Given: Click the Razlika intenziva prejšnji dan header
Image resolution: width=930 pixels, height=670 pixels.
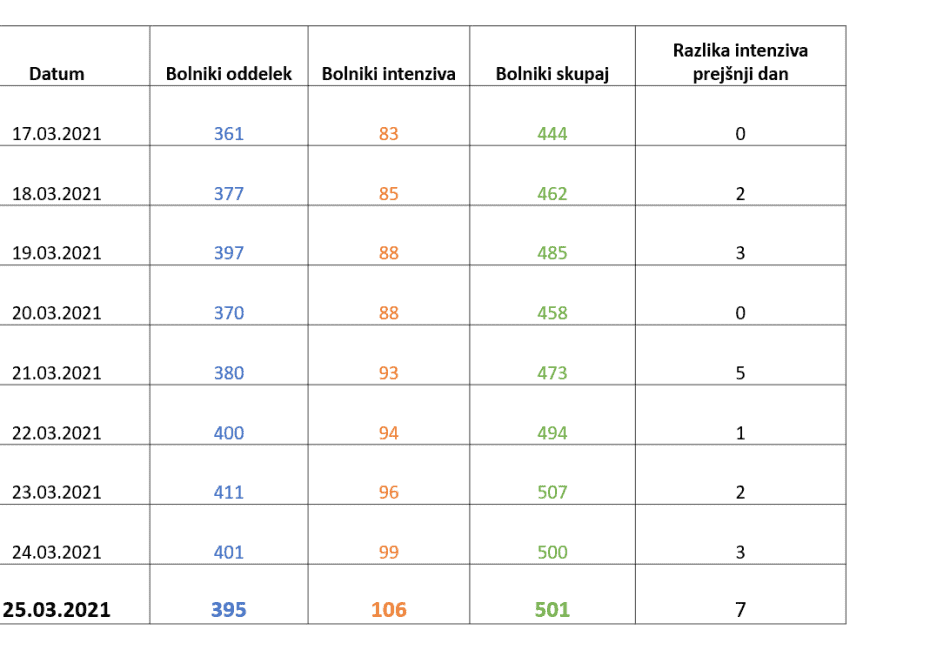Looking at the screenshot, I should (x=740, y=62).
